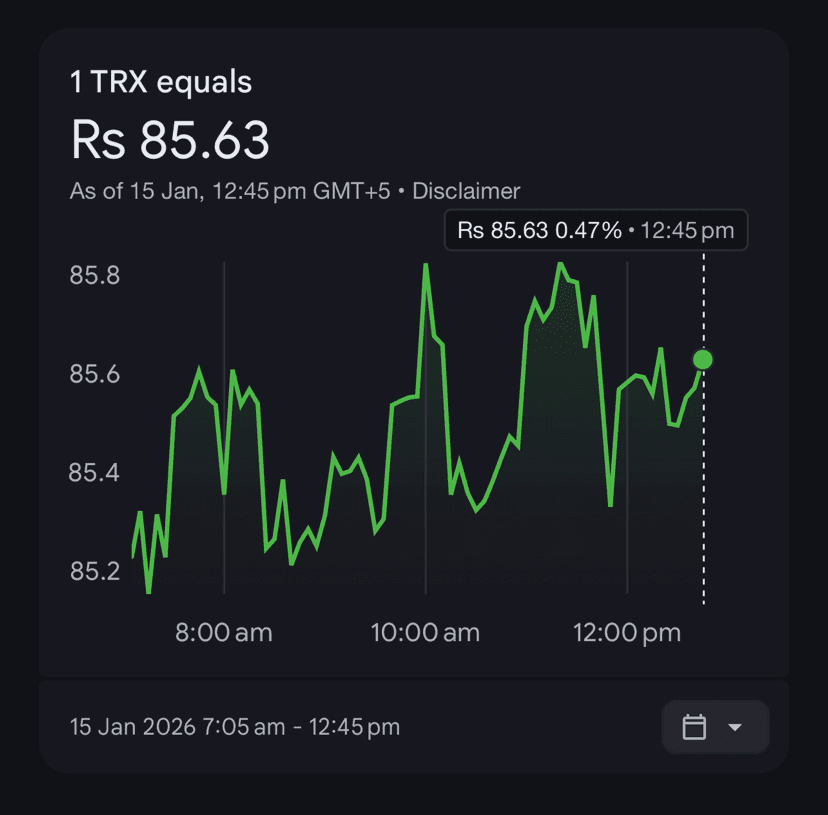Click the 85.8 y-axis label

[94, 275]
